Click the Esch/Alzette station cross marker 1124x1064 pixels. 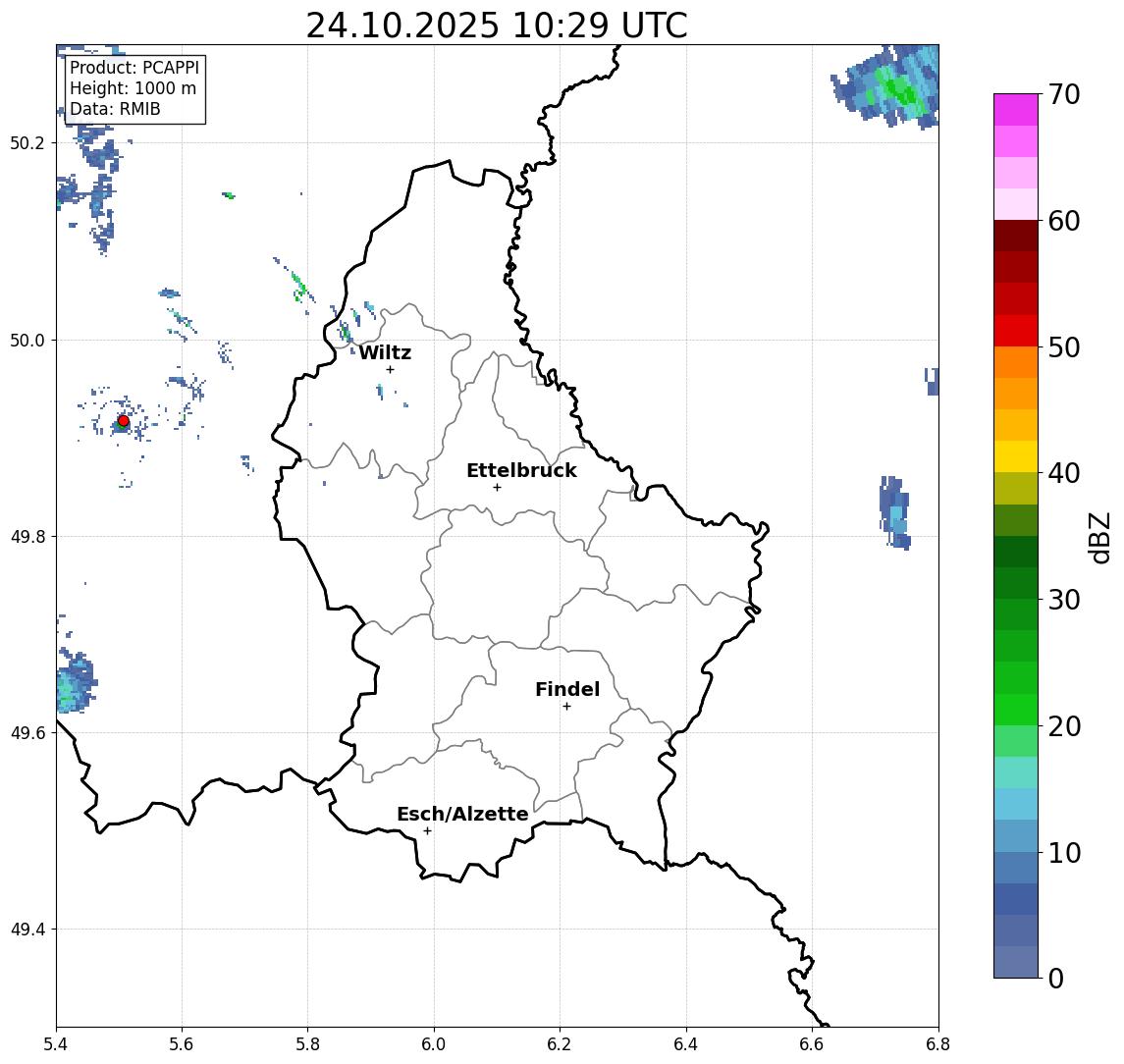(427, 831)
